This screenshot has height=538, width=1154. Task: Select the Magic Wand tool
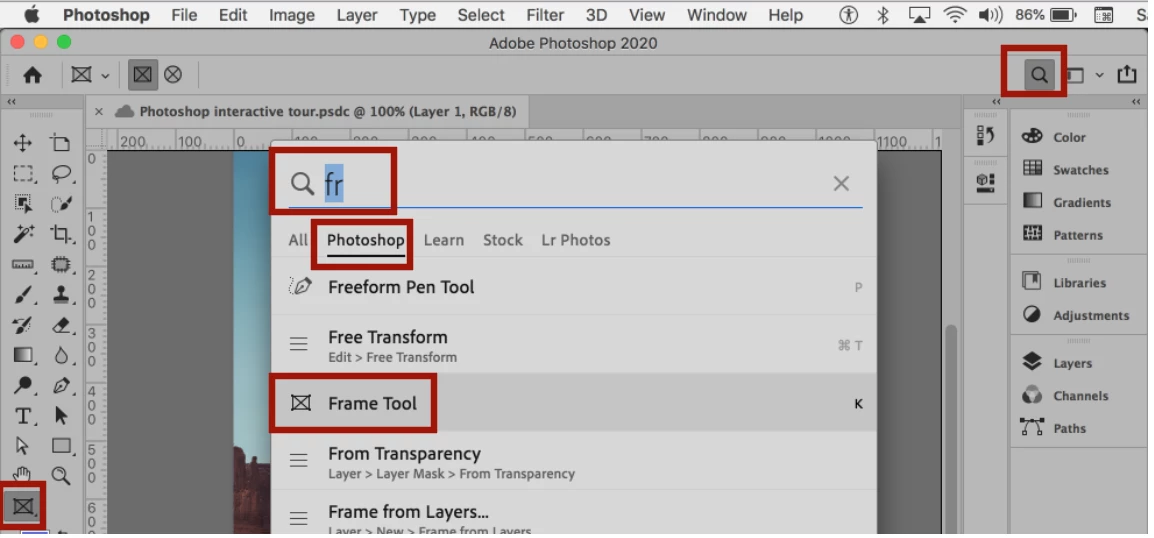click(23, 234)
